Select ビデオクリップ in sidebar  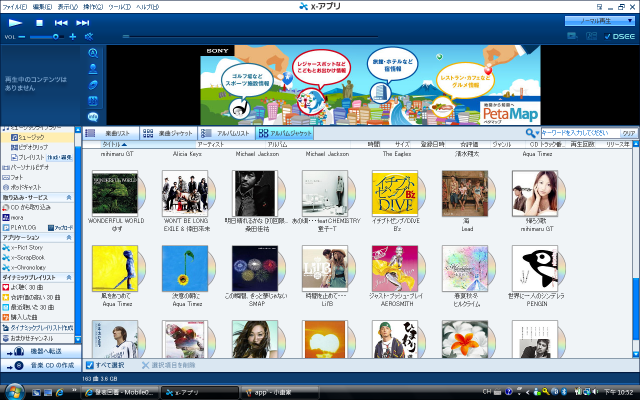[x=29, y=147]
